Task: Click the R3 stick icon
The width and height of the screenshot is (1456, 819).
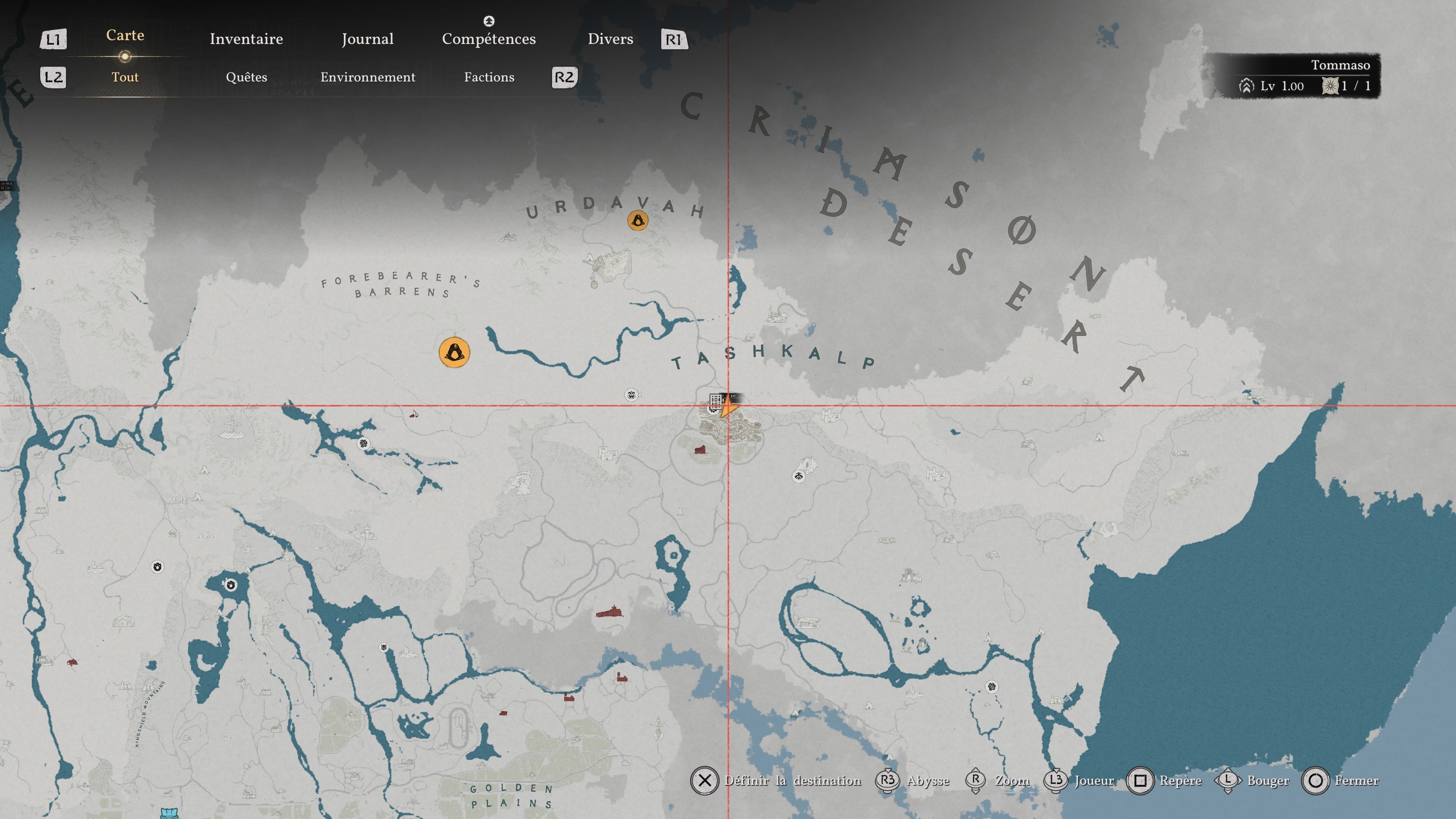Action: 887,781
